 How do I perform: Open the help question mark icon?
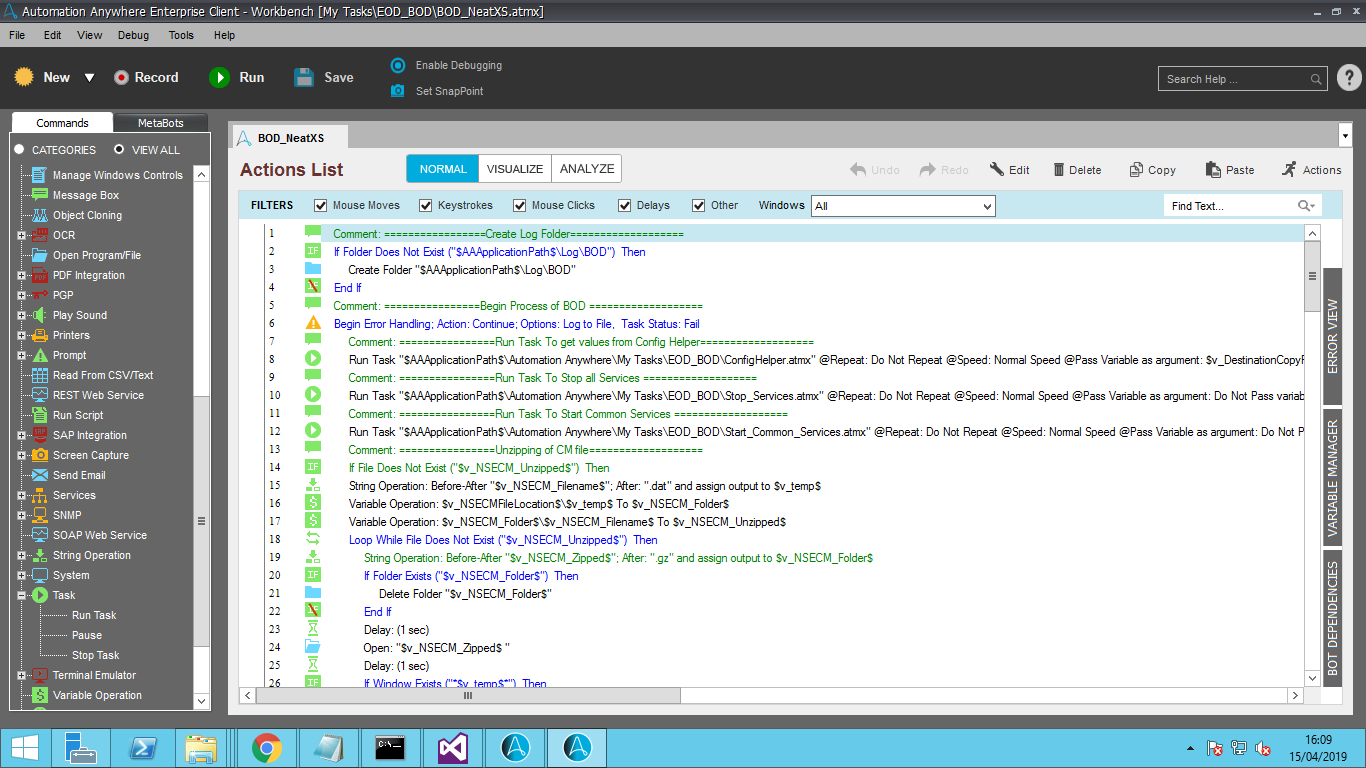[x=1349, y=77]
